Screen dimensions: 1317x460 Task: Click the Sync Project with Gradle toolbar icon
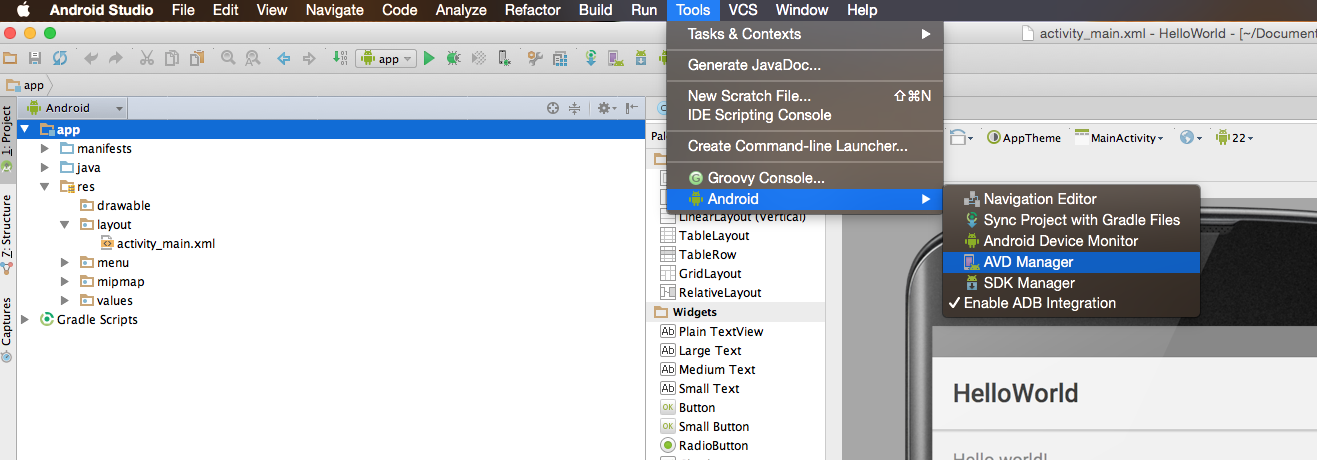point(591,59)
